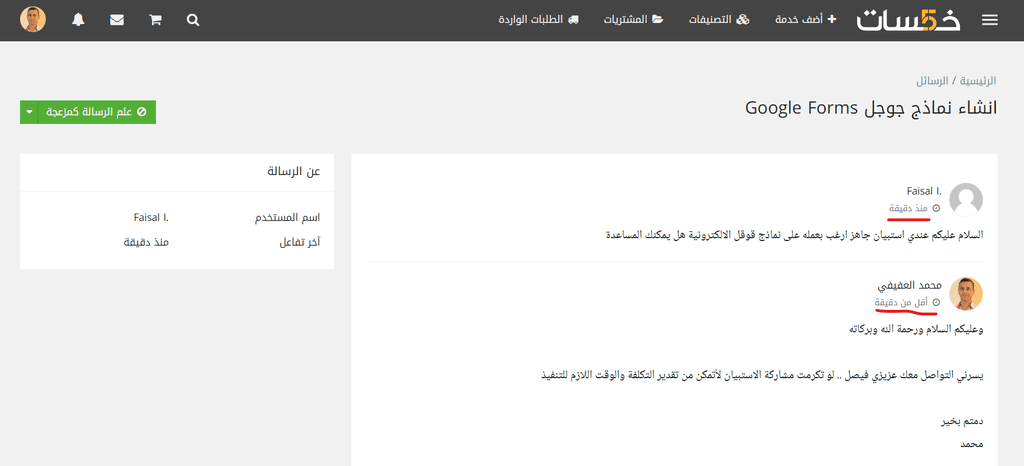The image size is (1024, 466).
Task: Go to الرئيسية breadcrumb link
Action: tap(979, 81)
